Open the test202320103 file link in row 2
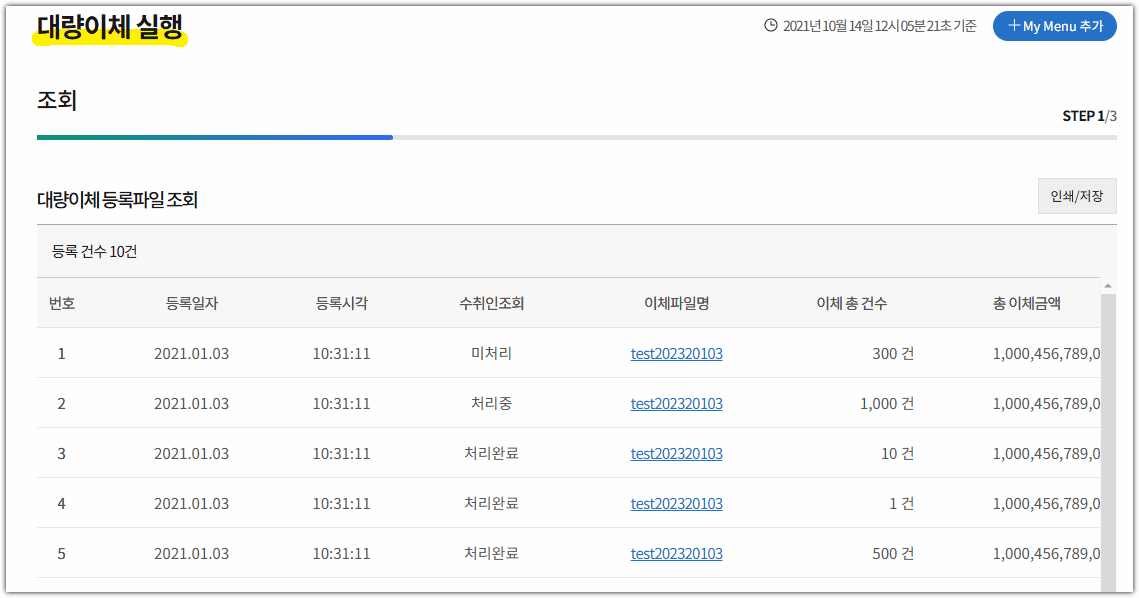The image size is (1139, 598). coord(676,403)
